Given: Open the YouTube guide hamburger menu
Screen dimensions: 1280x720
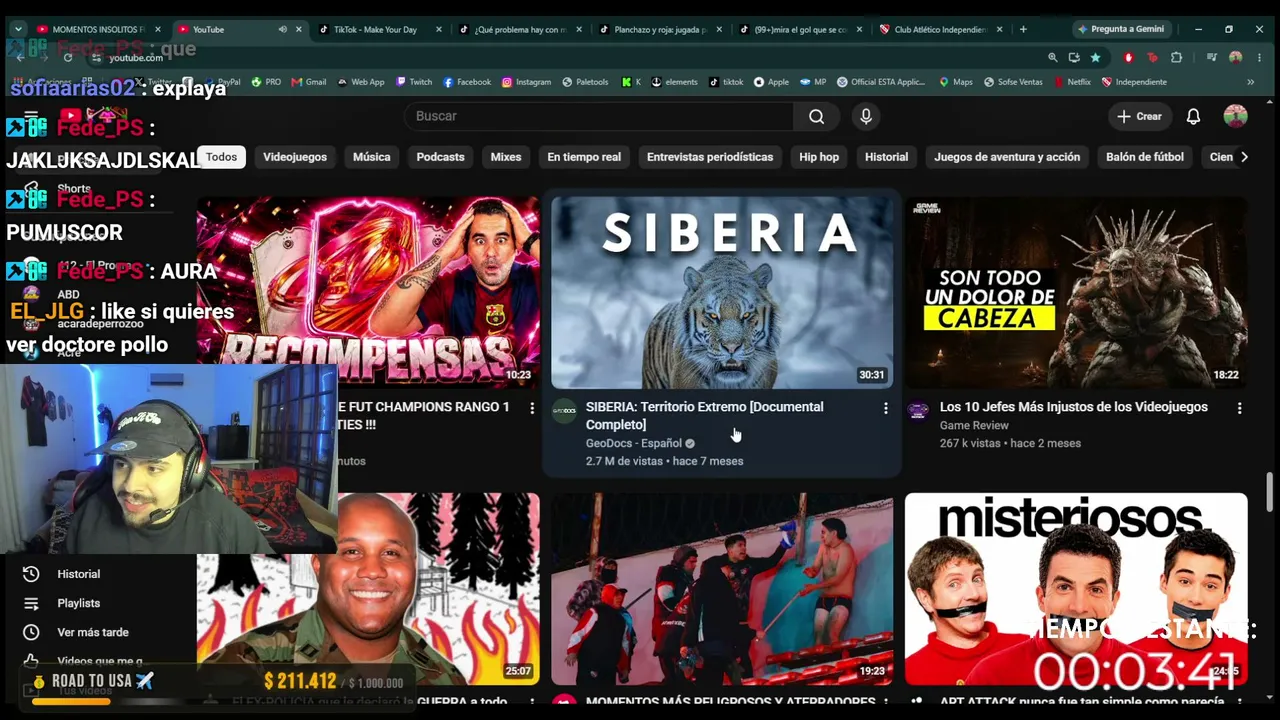Looking at the screenshot, I should point(31,116).
